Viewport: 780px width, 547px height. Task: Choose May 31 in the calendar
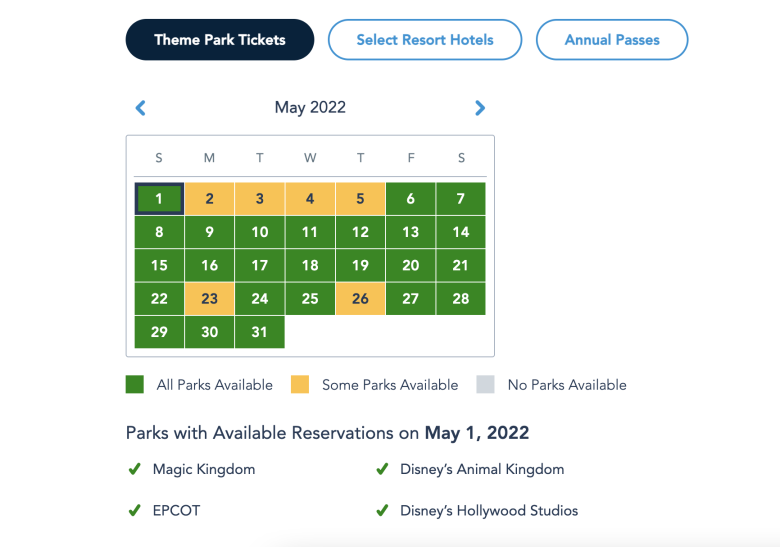(260, 332)
